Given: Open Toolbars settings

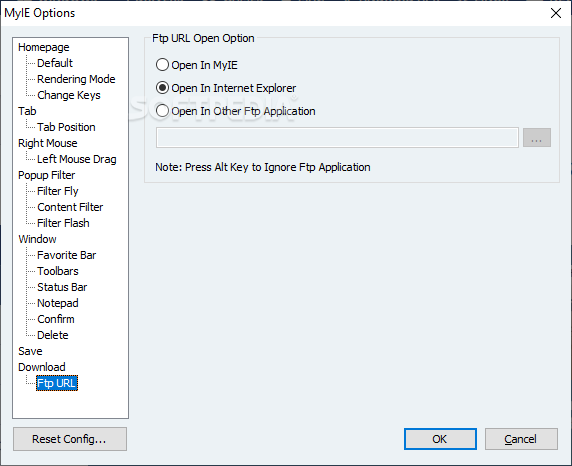Looking at the screenshot, I should [58, 271].
